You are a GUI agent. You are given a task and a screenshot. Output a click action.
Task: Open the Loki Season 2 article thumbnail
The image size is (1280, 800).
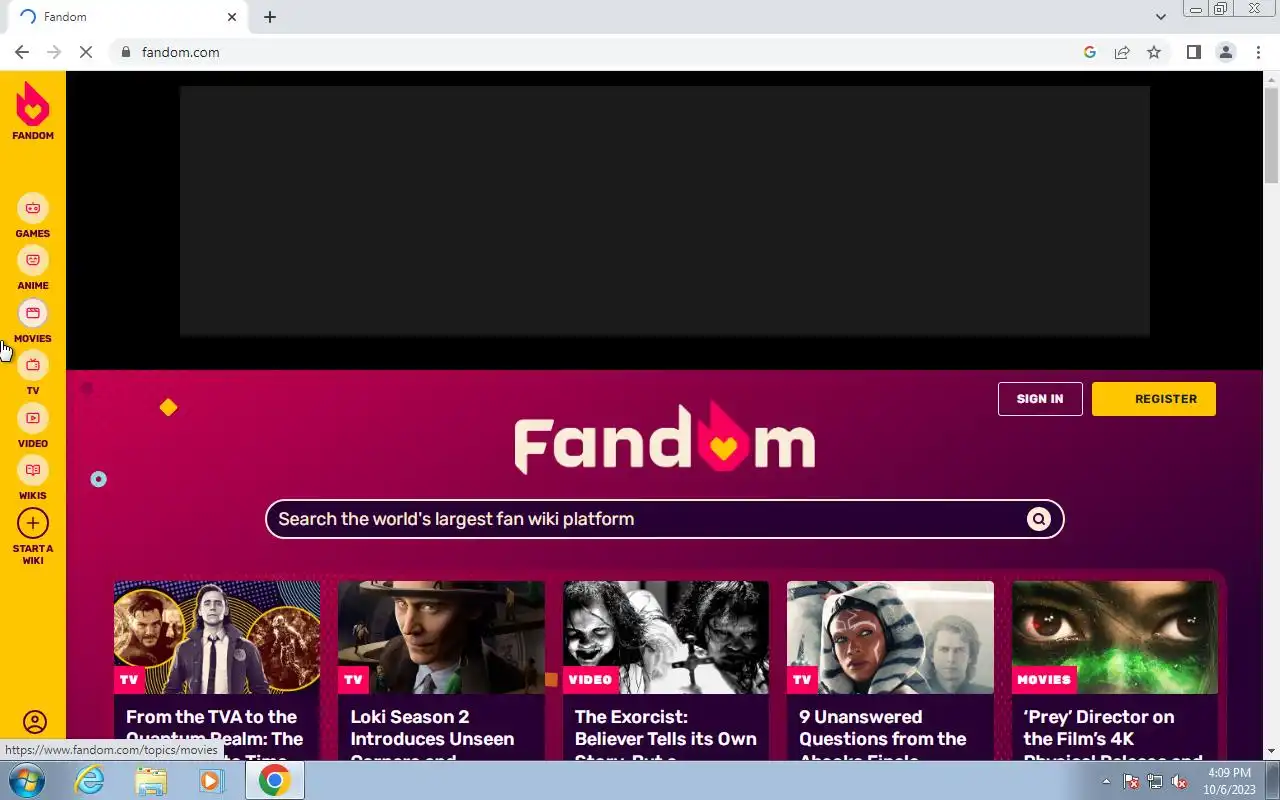pyautogui.click(x=441, y=638)
